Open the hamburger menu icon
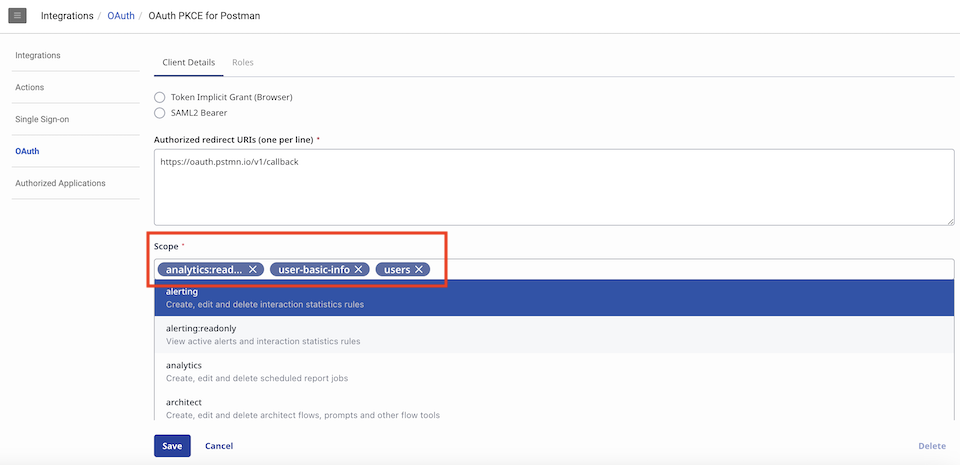Viewport: 960px width, 465px height. click(18, 16)
